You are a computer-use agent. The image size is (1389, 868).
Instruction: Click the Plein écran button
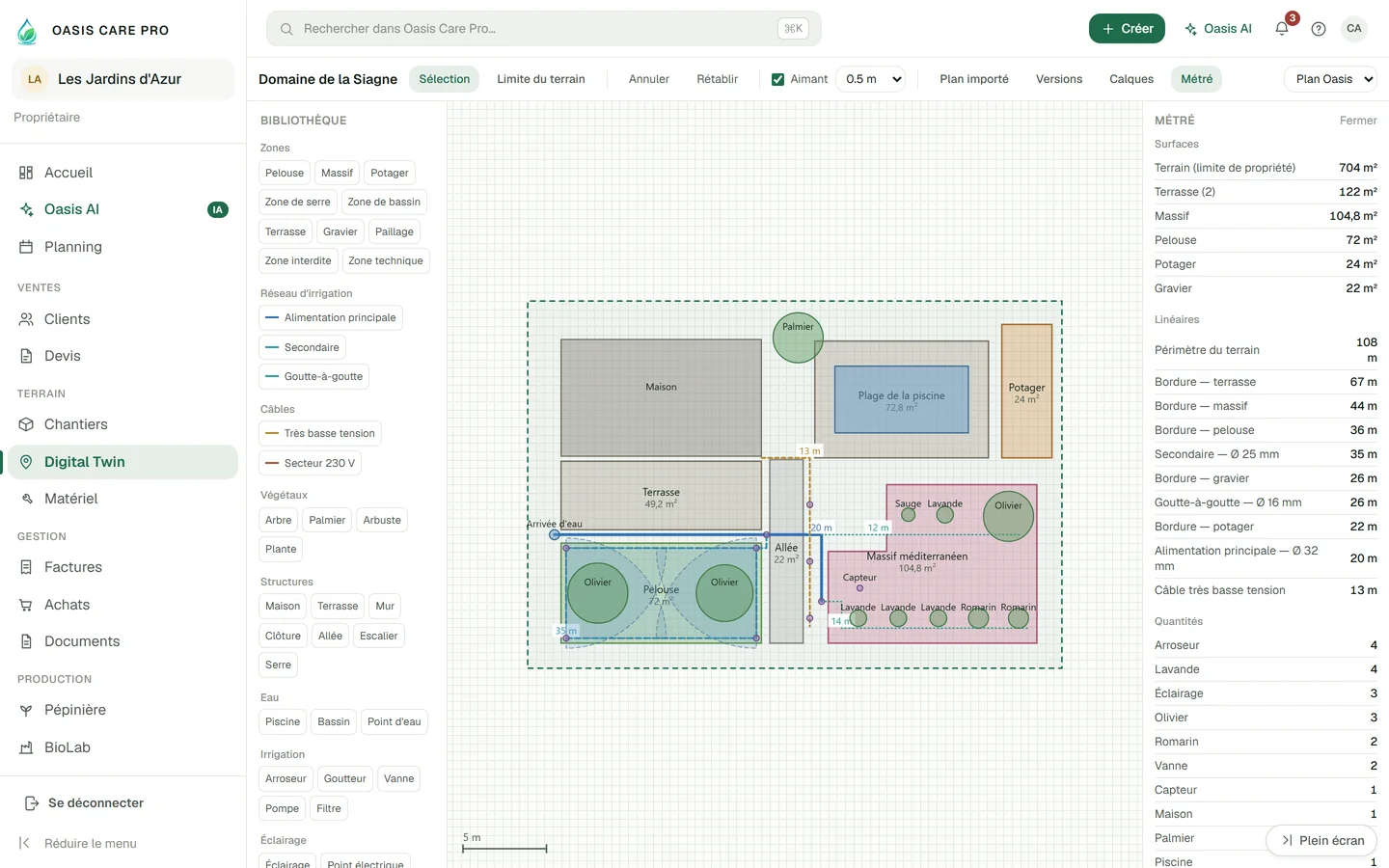(x=1321, y=840)
